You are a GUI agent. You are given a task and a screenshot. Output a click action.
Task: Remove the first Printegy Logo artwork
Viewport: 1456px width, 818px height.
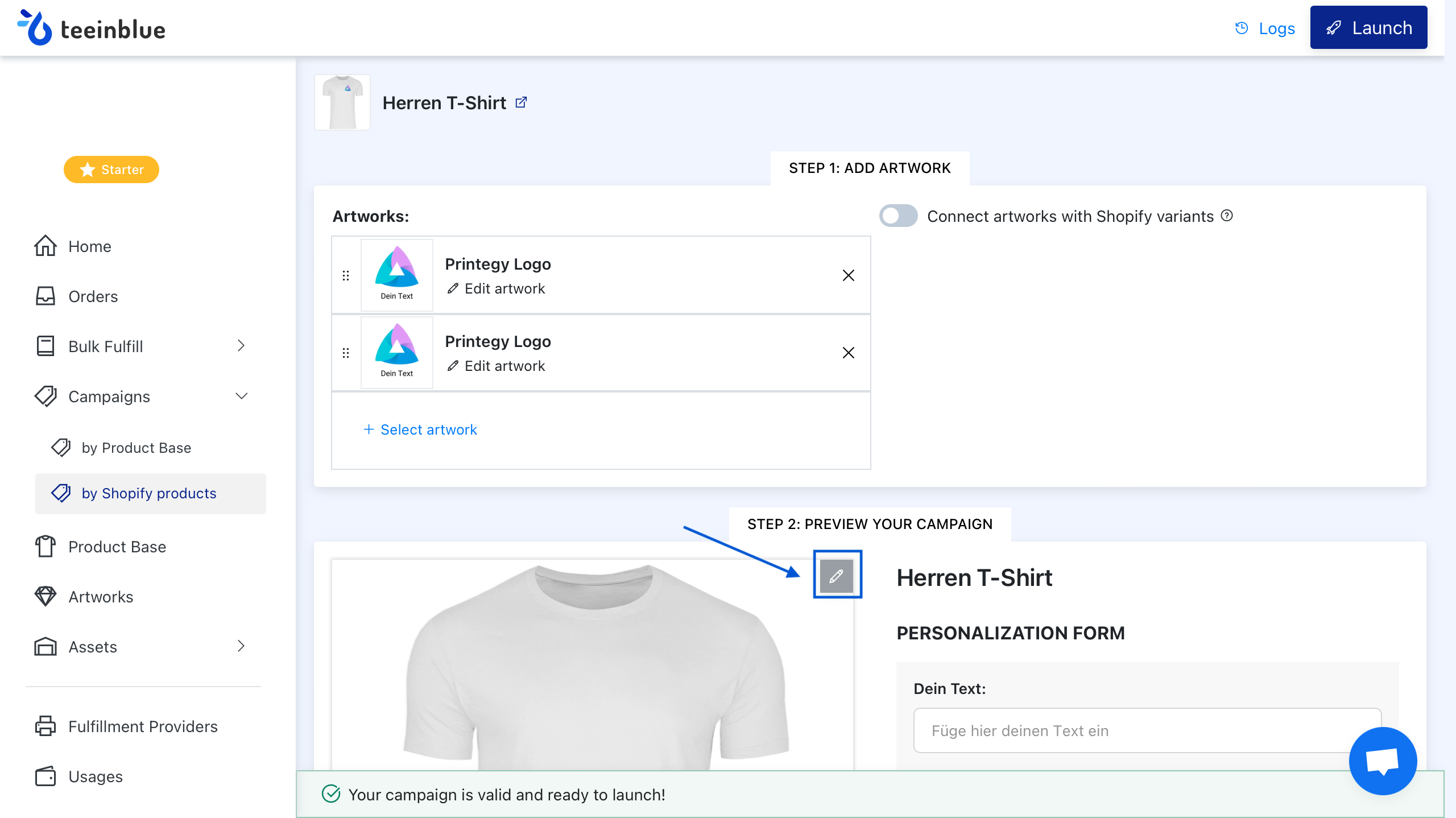coord(849,275)
